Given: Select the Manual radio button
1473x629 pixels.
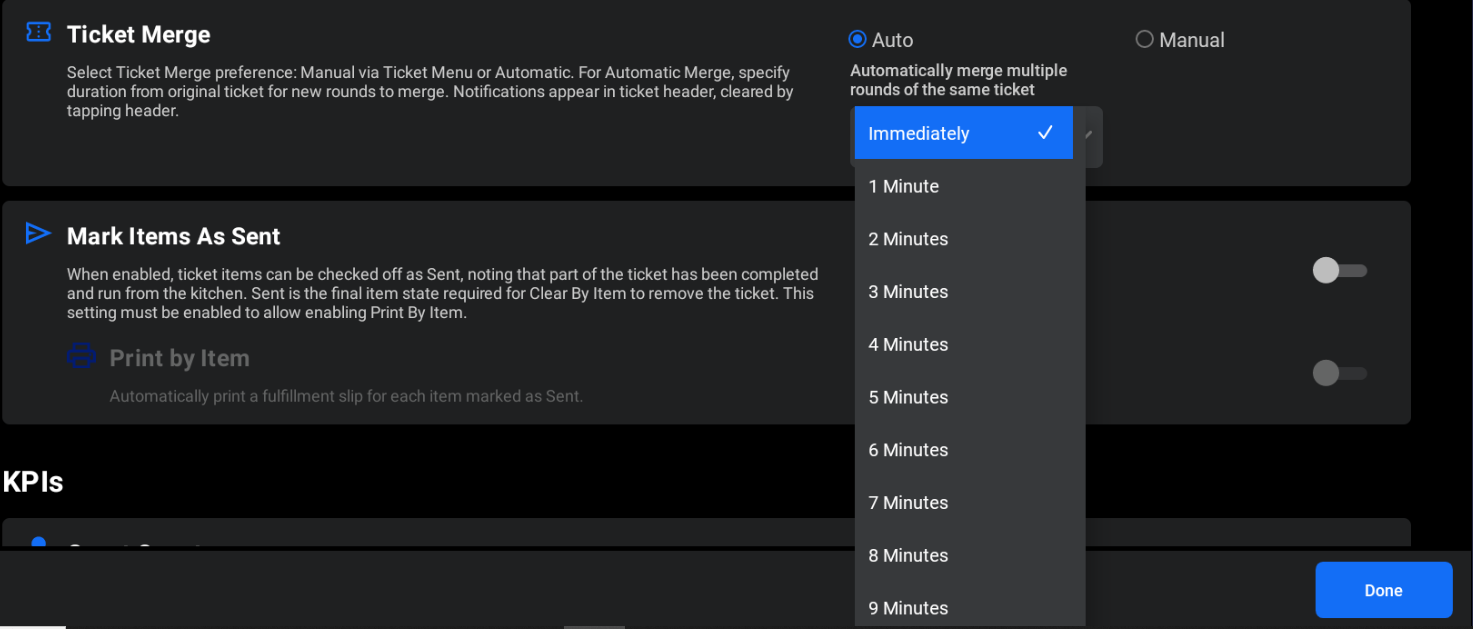Looking at the screenshot, I should (1144, 40).
